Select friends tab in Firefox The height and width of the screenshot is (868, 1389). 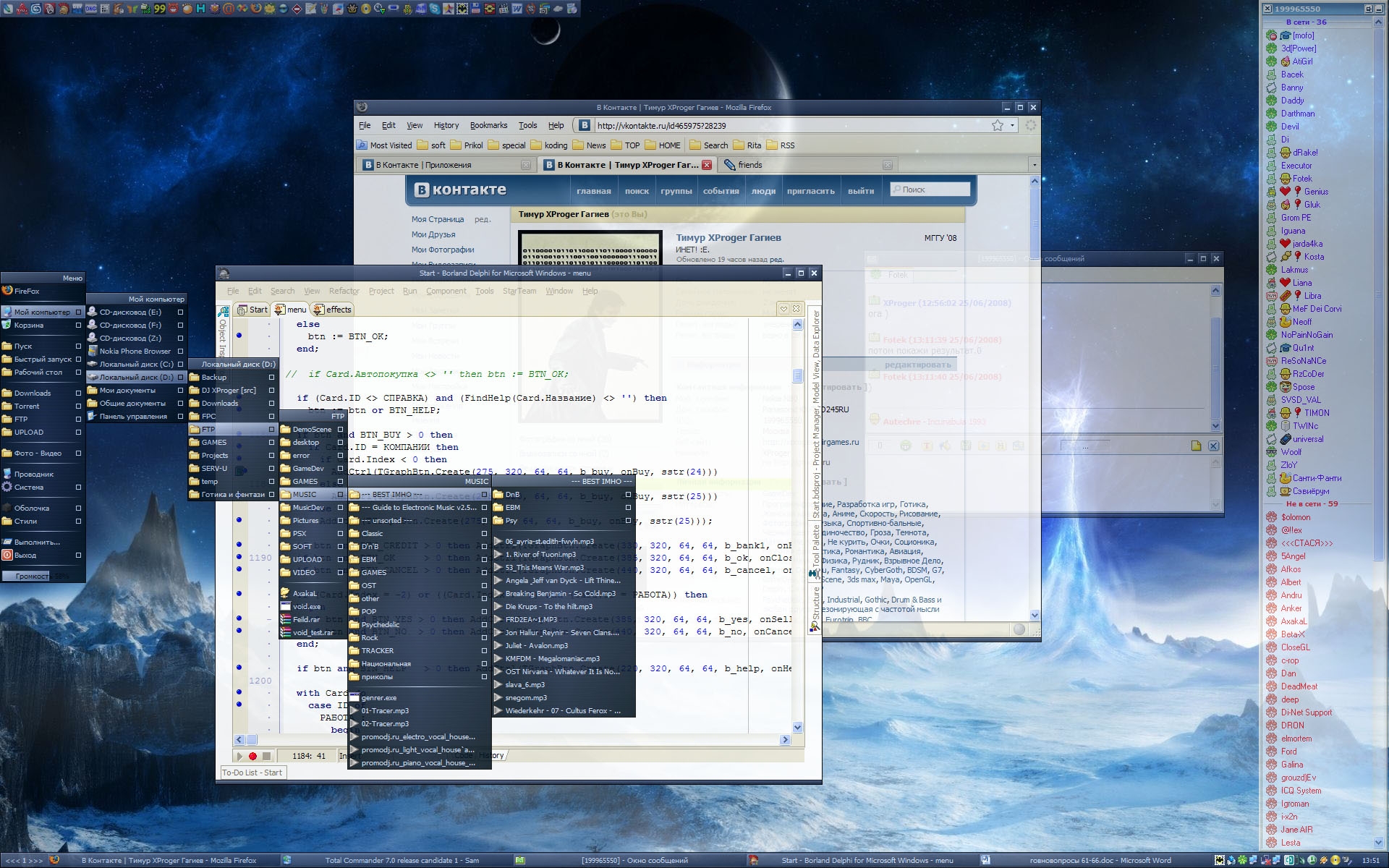point(807,165)
